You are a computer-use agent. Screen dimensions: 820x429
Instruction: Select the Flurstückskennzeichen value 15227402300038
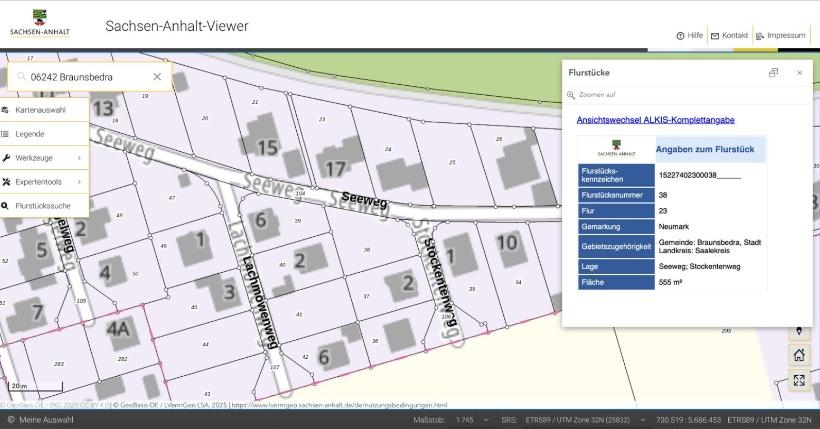click(x=700, y=175)
